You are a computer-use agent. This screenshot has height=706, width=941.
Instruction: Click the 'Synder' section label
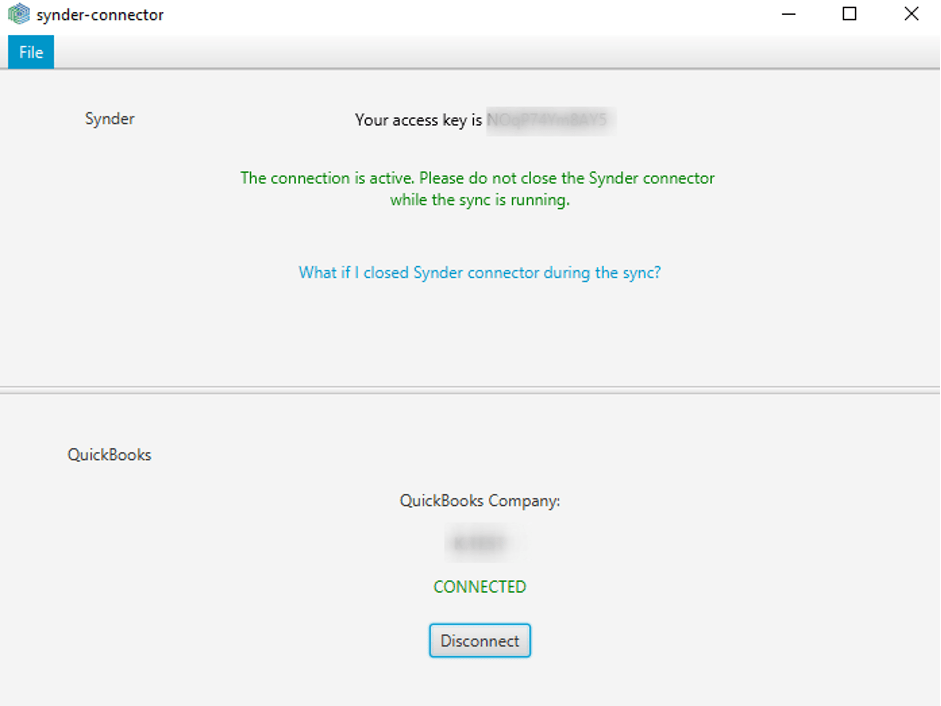(110, 119)
